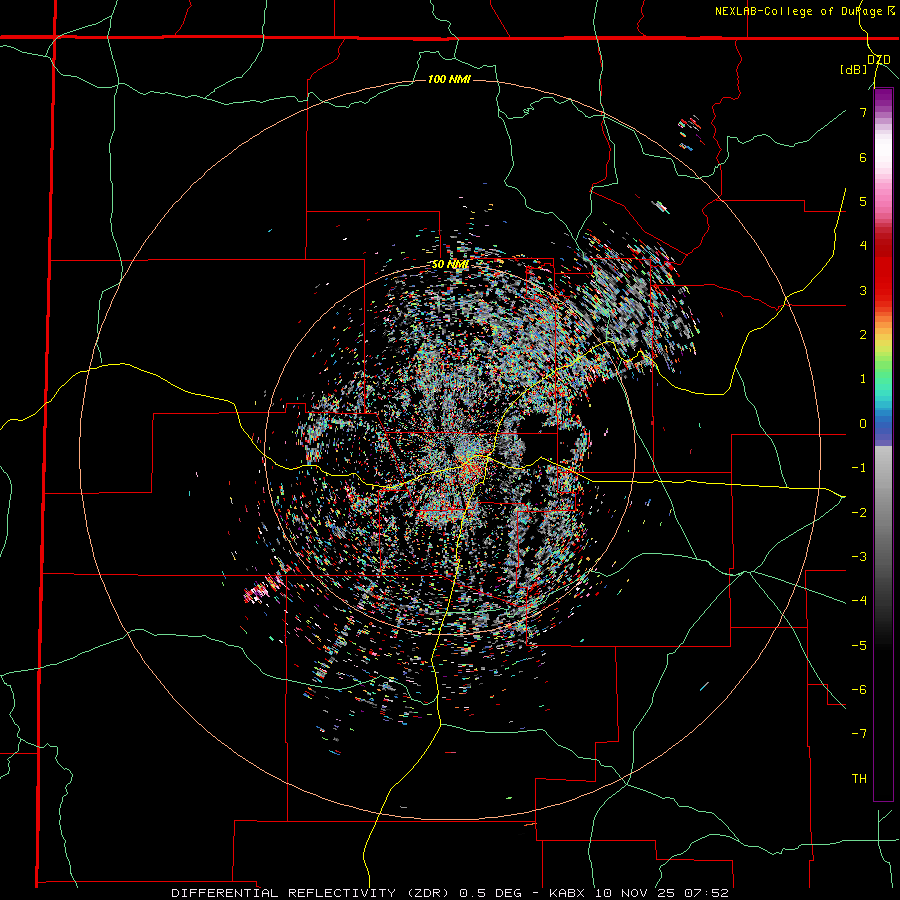900x900 pixels.
Task: Click the -3 value on color scale
Action: [x=859, y=556]
